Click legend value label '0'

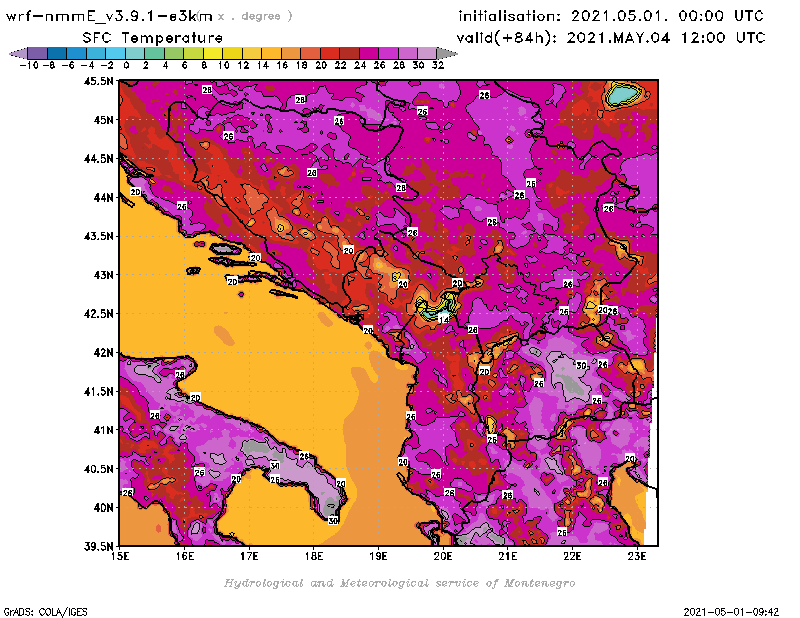(126, 65)
